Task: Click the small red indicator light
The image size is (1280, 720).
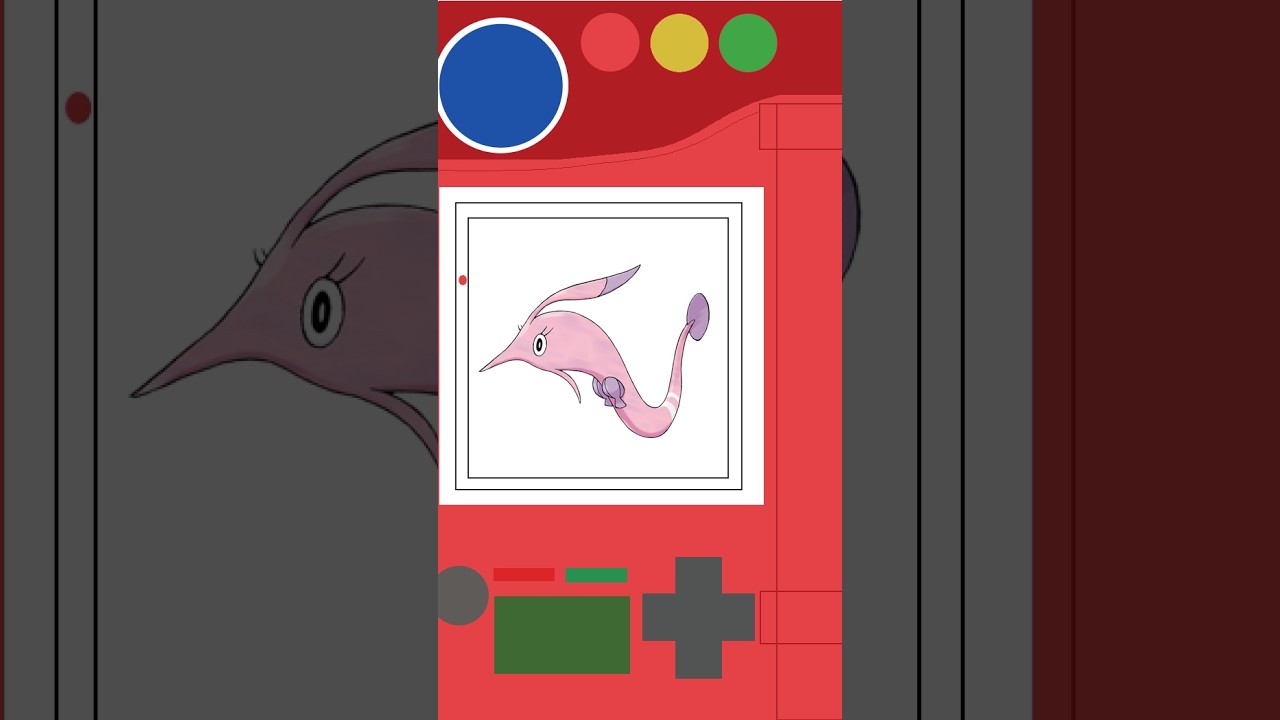Action: click(x=610, y=43)
